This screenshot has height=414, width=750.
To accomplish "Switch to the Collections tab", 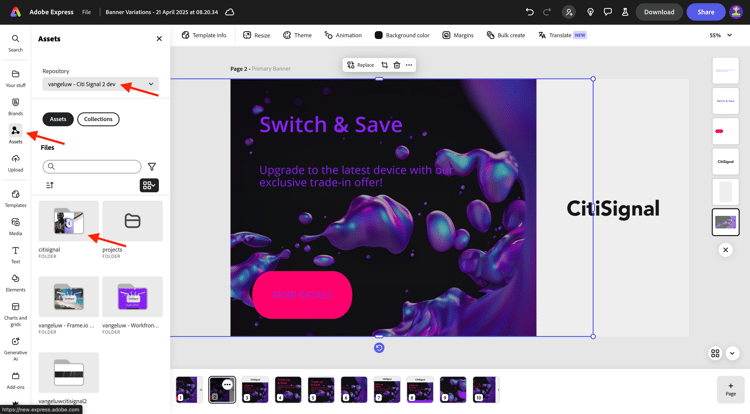I will tap(98, 119).
